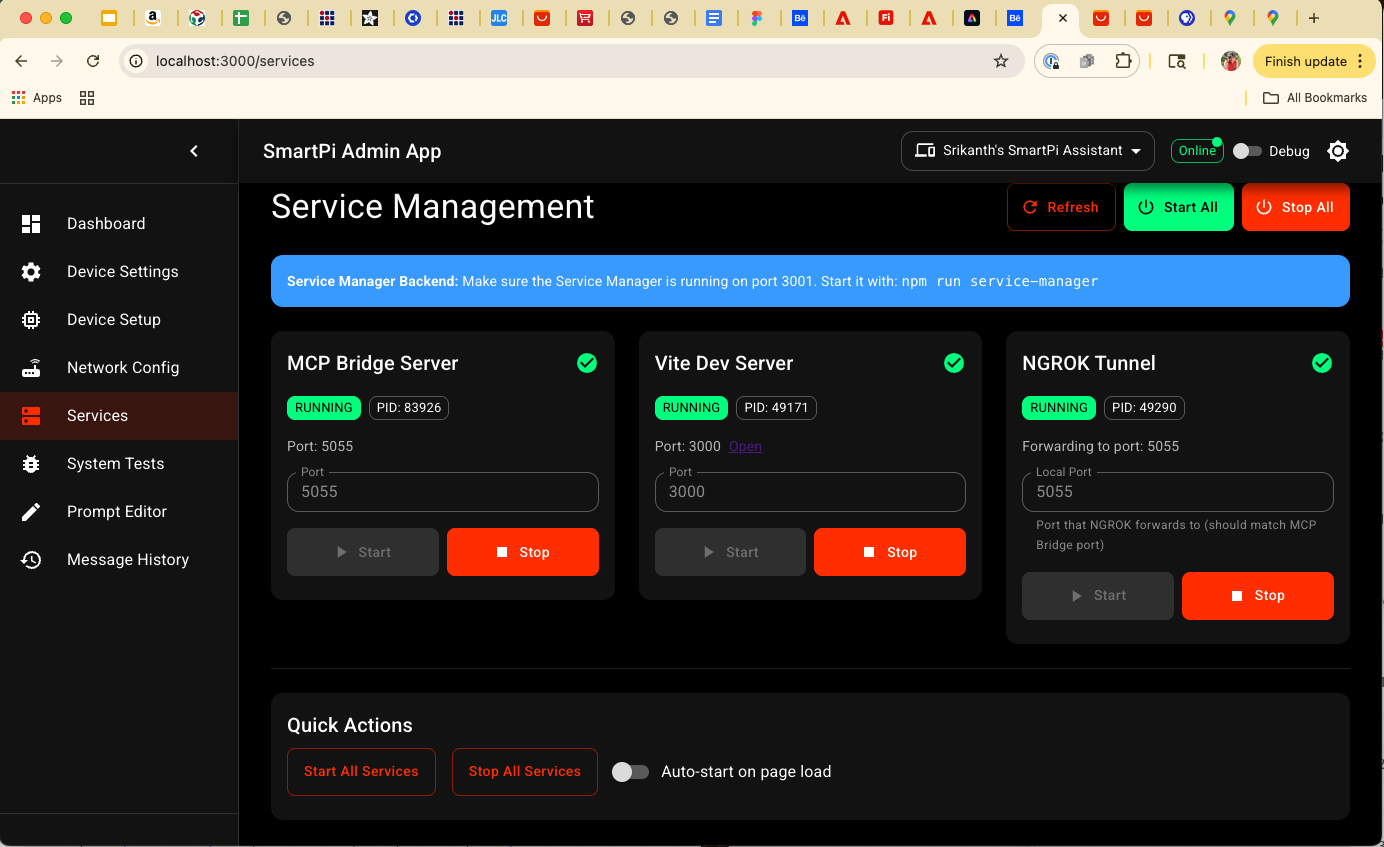Viewport: 1384px width, 847px height.
Task: Open Device Setup via its chip icon
Action: 31,319
